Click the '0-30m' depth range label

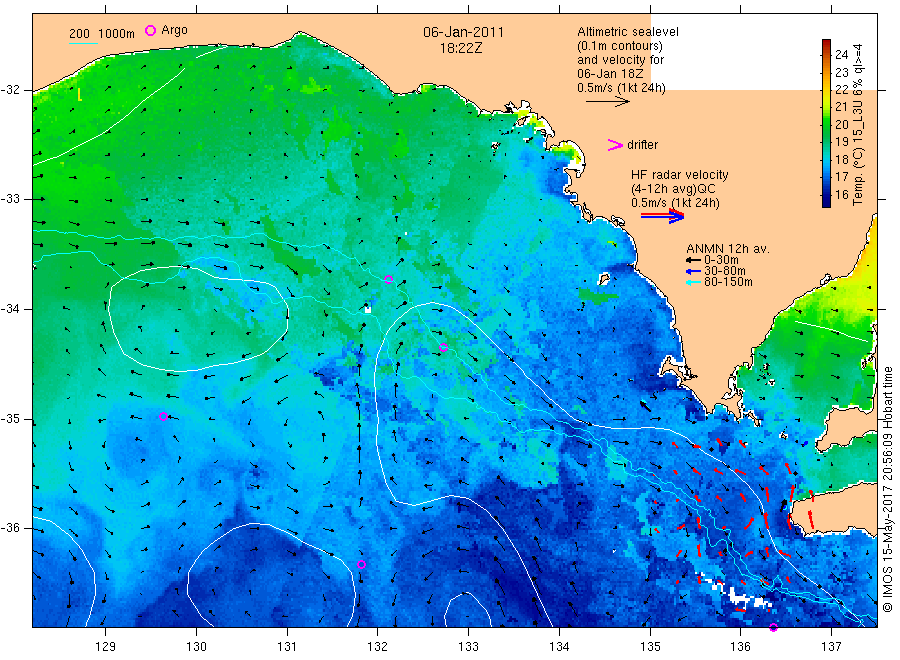tap(721, 260)
